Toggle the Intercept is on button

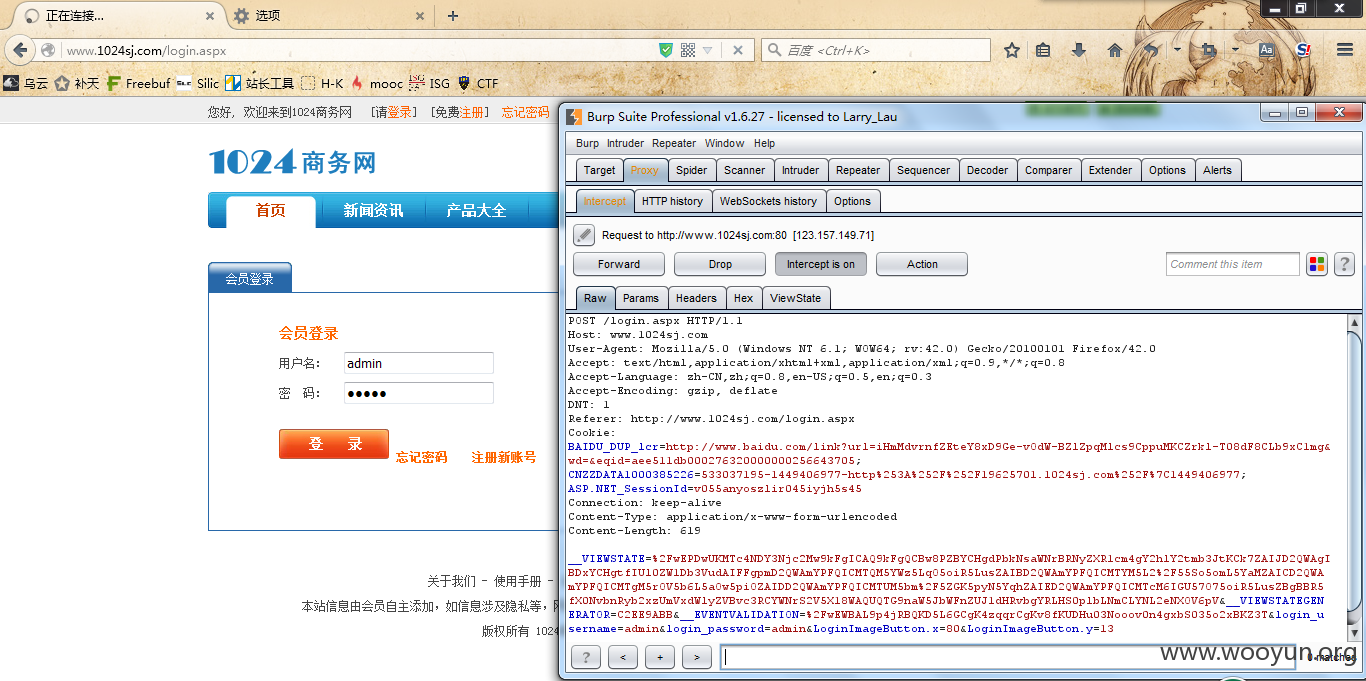(820, 264)
